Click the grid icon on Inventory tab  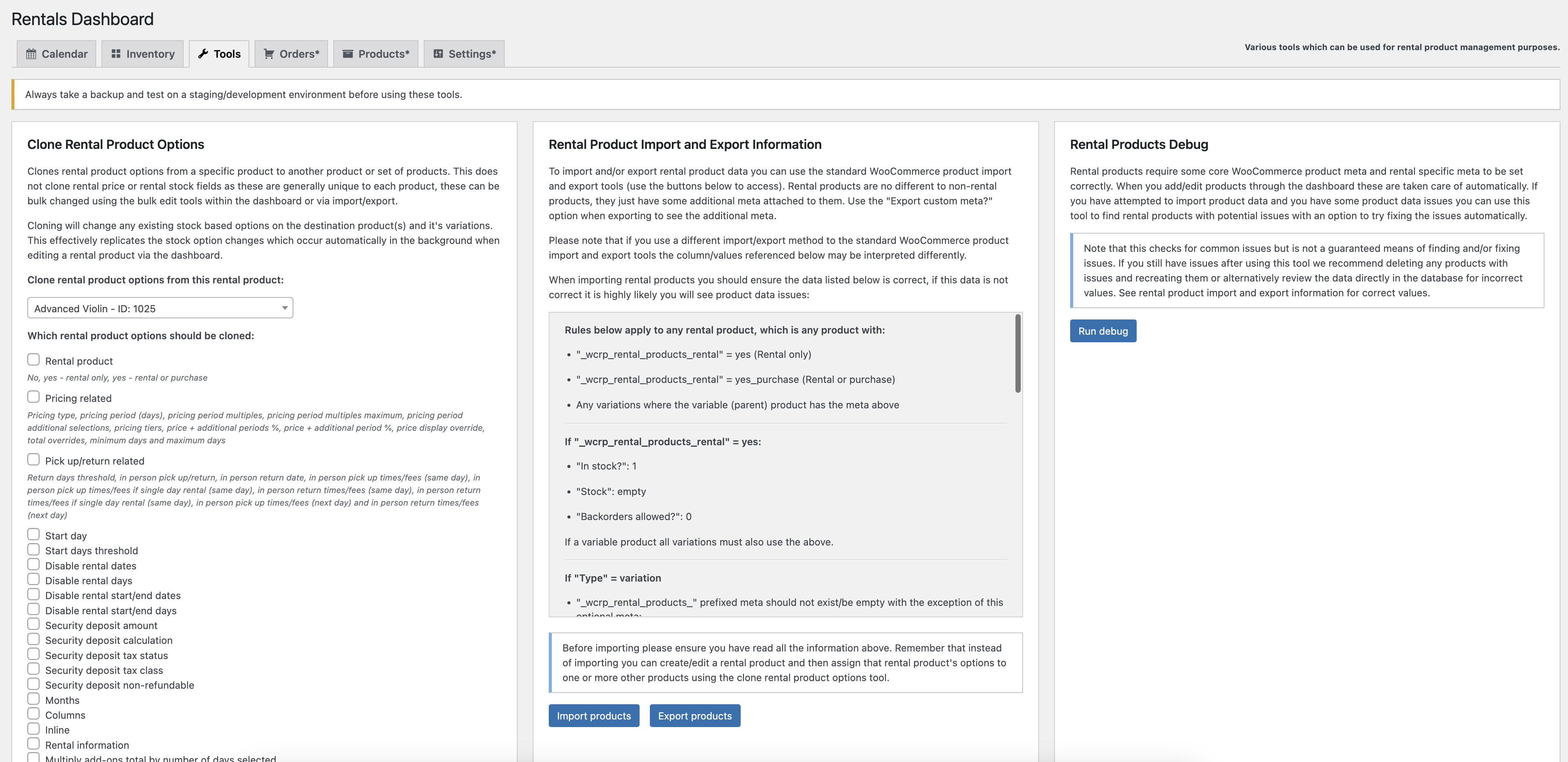[116, 54]
